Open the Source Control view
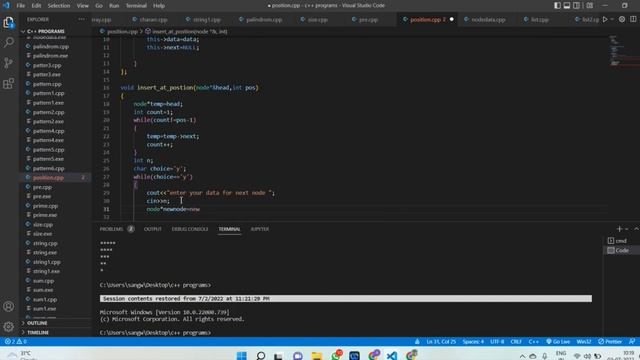Viewport: 640px width, 360px height. 9,63
